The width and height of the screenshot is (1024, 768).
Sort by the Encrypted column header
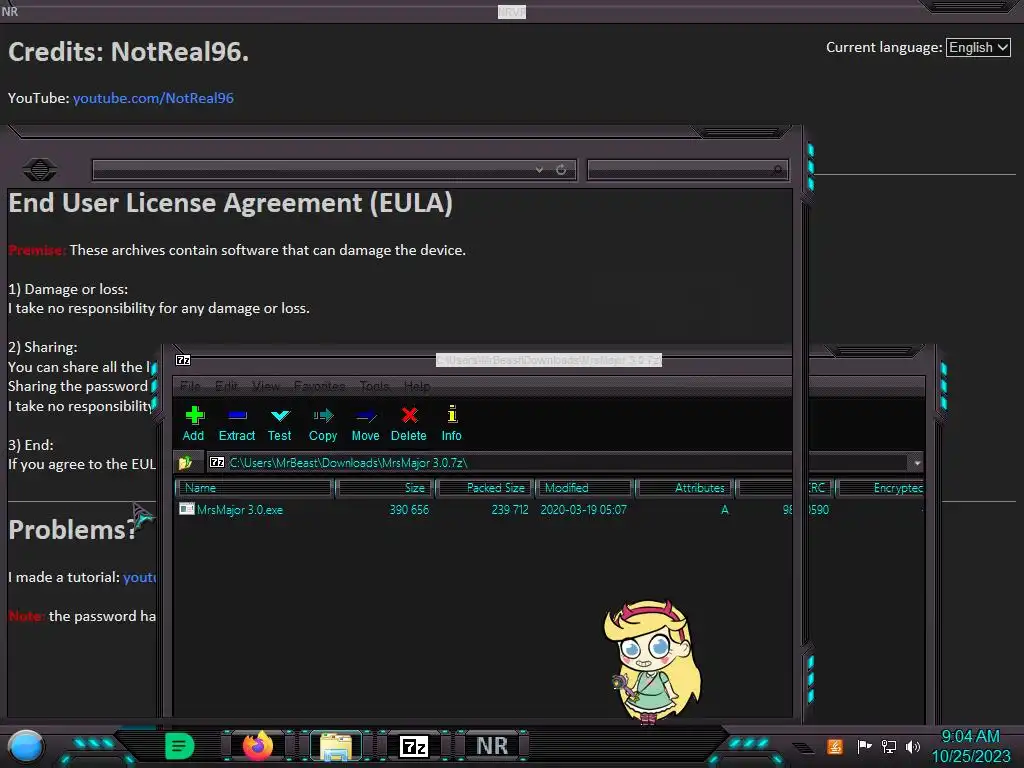882,488
